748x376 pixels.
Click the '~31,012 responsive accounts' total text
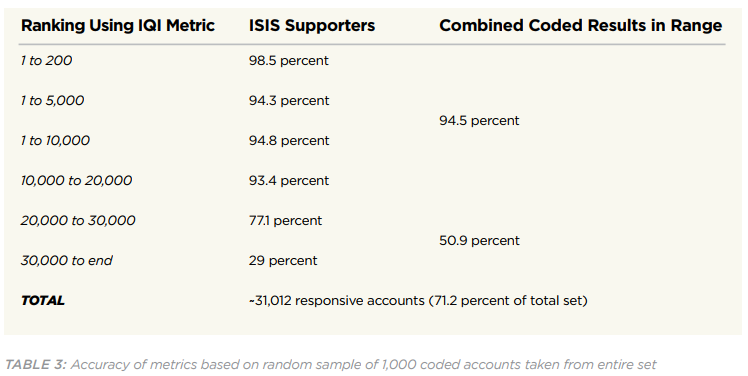pyautogui.click(x=336, y=301)
